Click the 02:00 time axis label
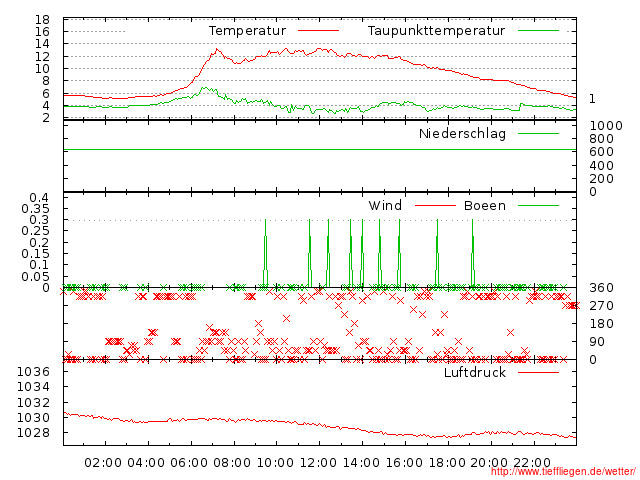 coord(103,463)
